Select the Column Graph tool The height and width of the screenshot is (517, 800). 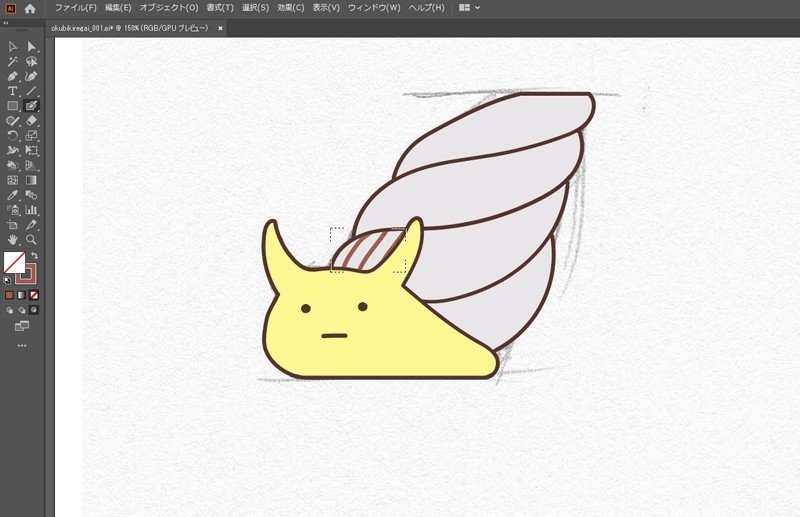click(32, 210)
